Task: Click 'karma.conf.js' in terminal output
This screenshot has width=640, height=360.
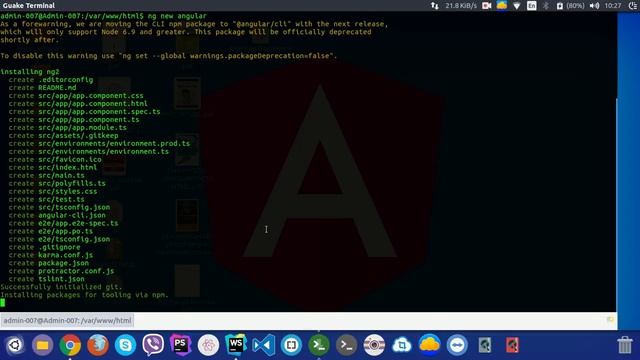Action: (x=66, y=255)
